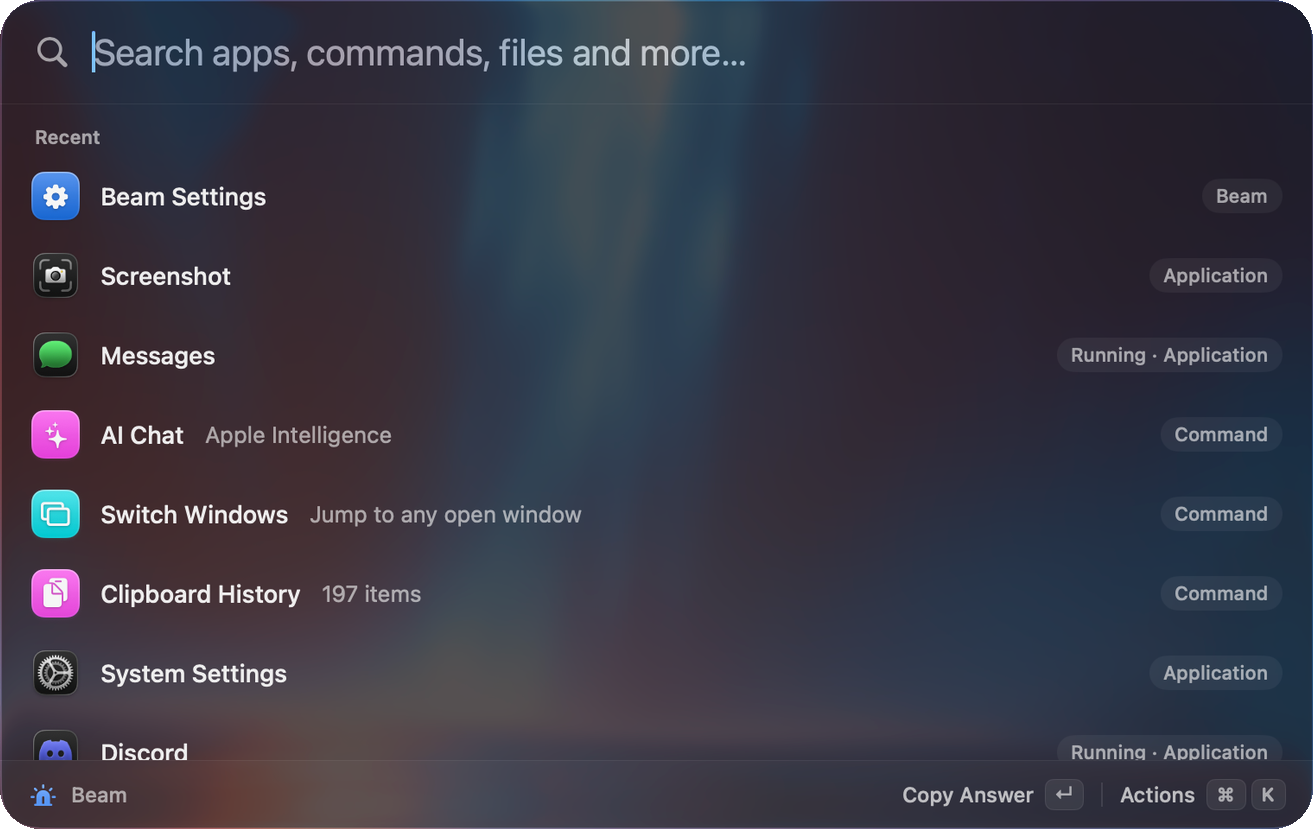Select the Screenshot row title

pos(166,277)
